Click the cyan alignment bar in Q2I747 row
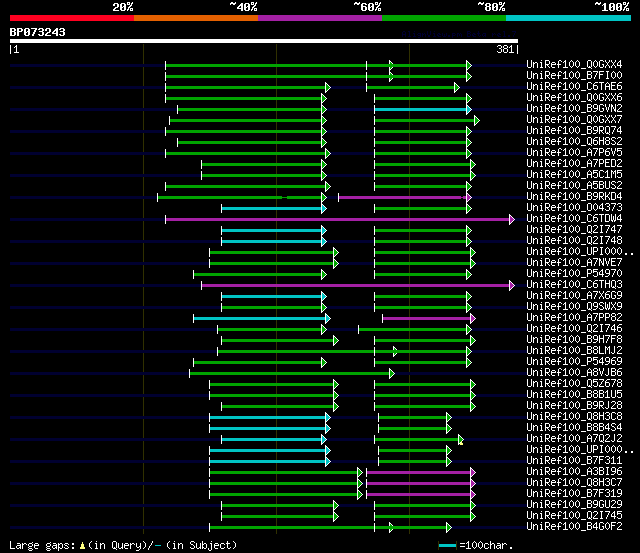The width and height of the screenshot is (640, 553). (274, 231)
